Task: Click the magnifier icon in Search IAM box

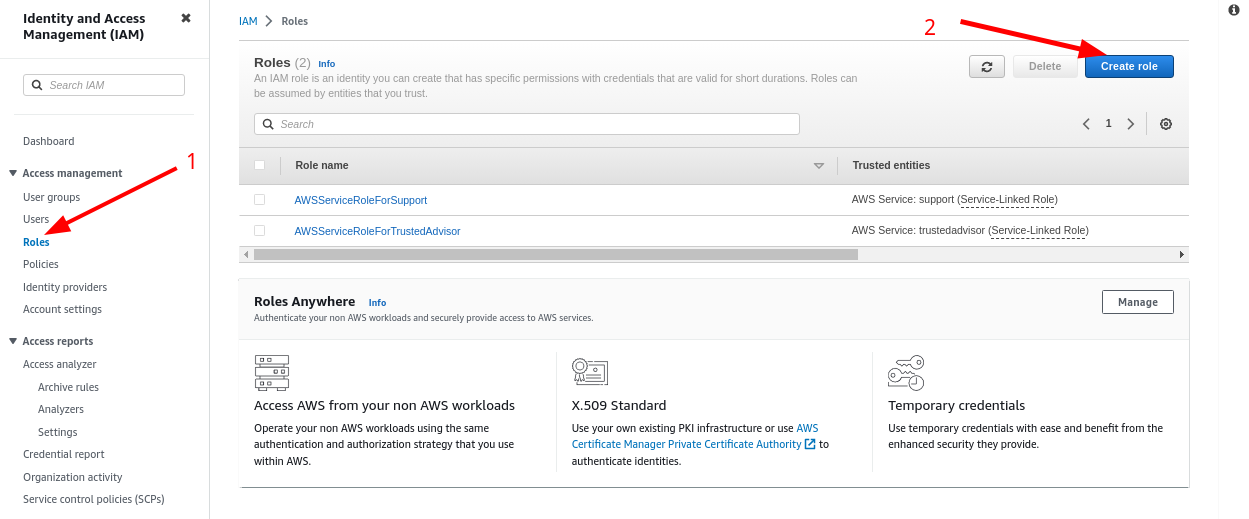Action: point(37,85)
